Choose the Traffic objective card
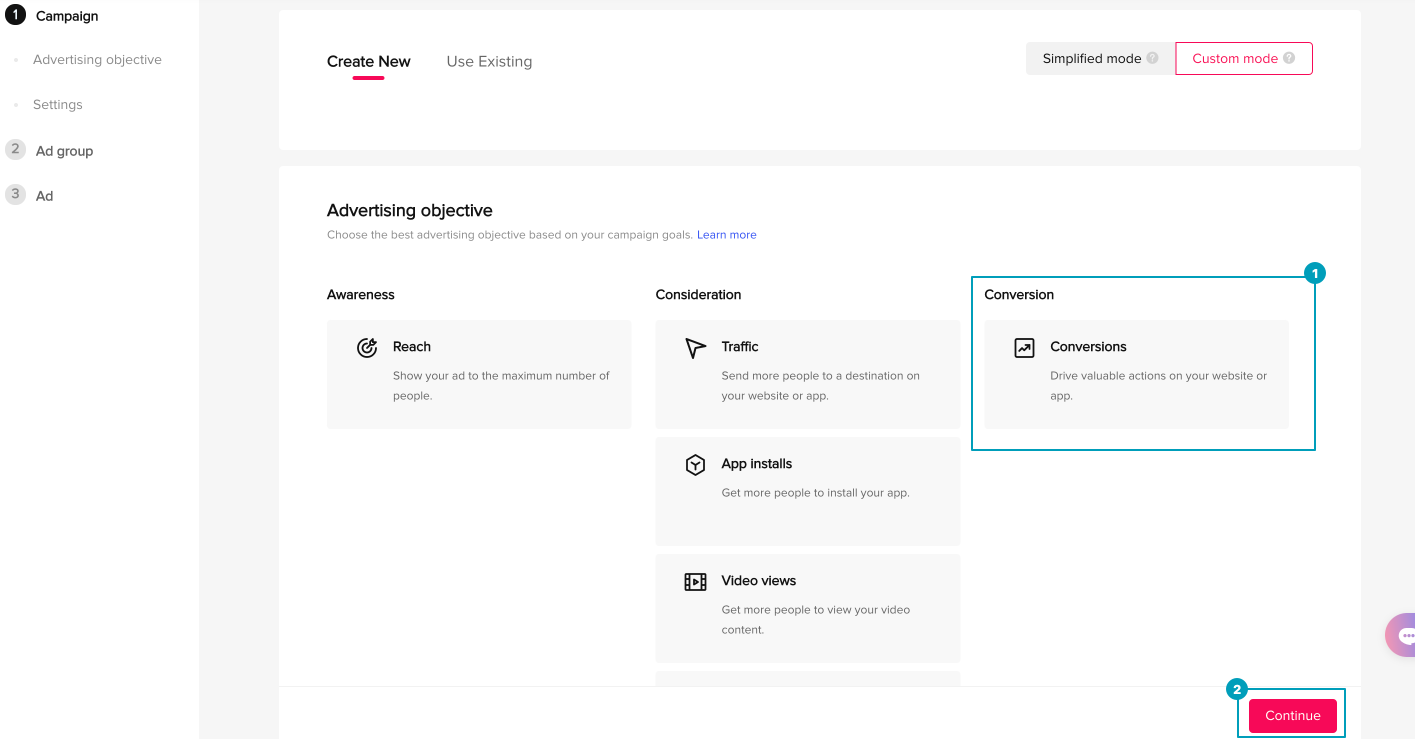This screenshot has width=1415, height=739. (x=808, y=374)
